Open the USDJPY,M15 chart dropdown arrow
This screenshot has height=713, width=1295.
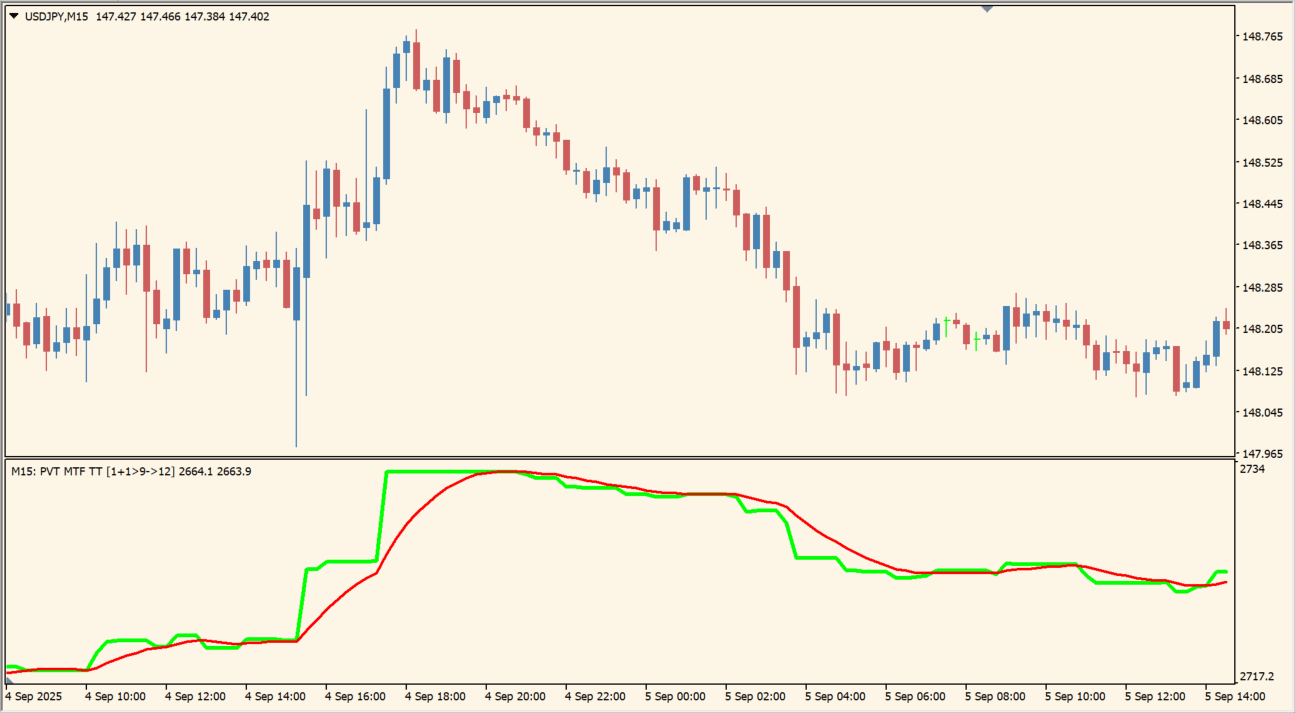pos(13,17)
